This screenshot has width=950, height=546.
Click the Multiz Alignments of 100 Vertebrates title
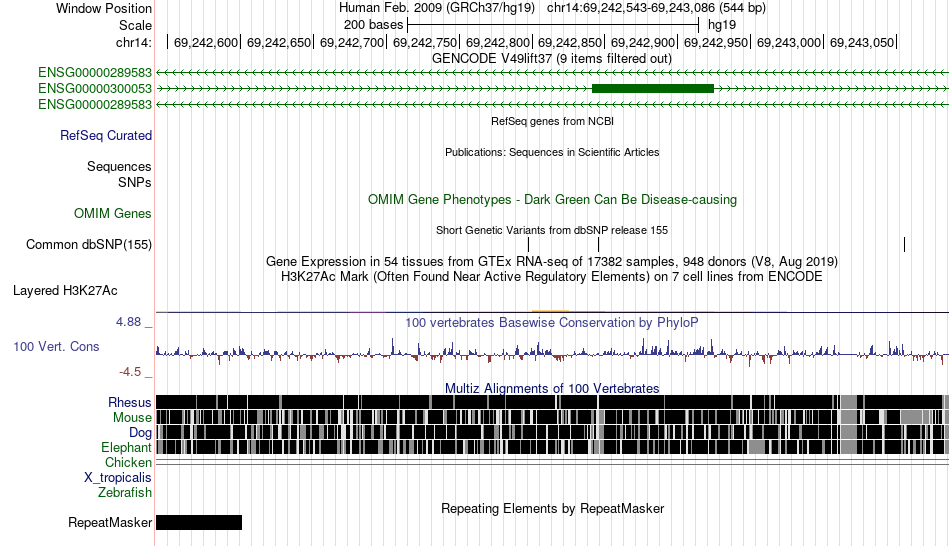(552, 388)
